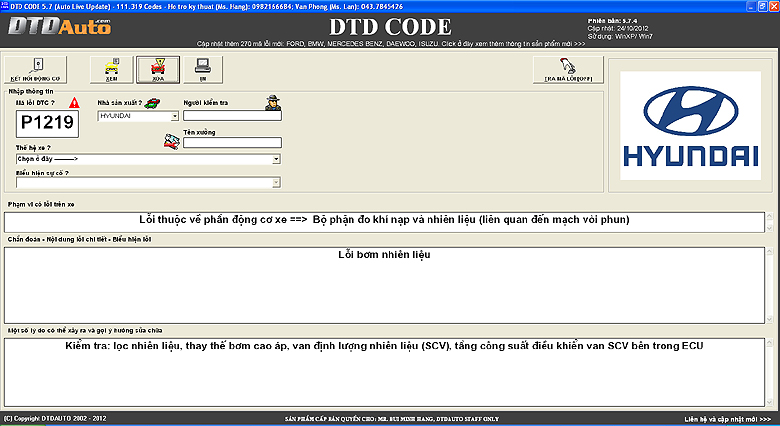The image size is (780, 426).
Task: Expand the Biểu hiện sự cố dropdown
Action: 276,183
